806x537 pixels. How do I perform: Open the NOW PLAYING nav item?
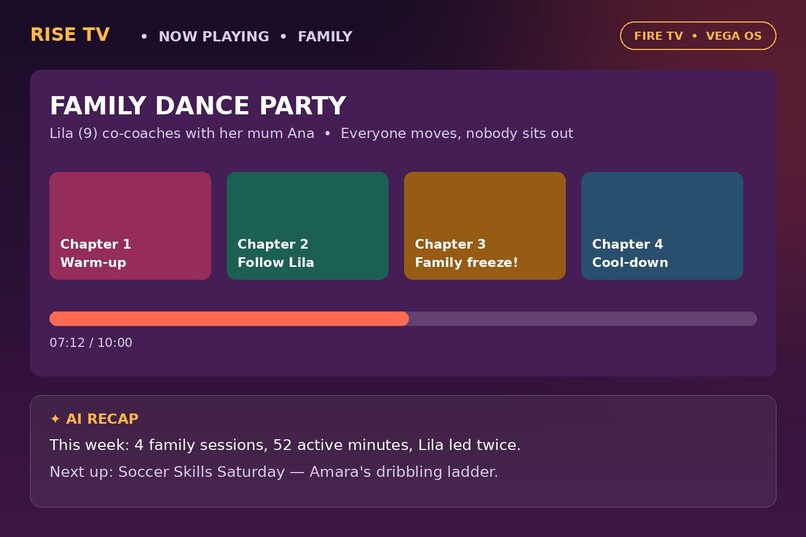pyautogui.click(x=214, y=36)
